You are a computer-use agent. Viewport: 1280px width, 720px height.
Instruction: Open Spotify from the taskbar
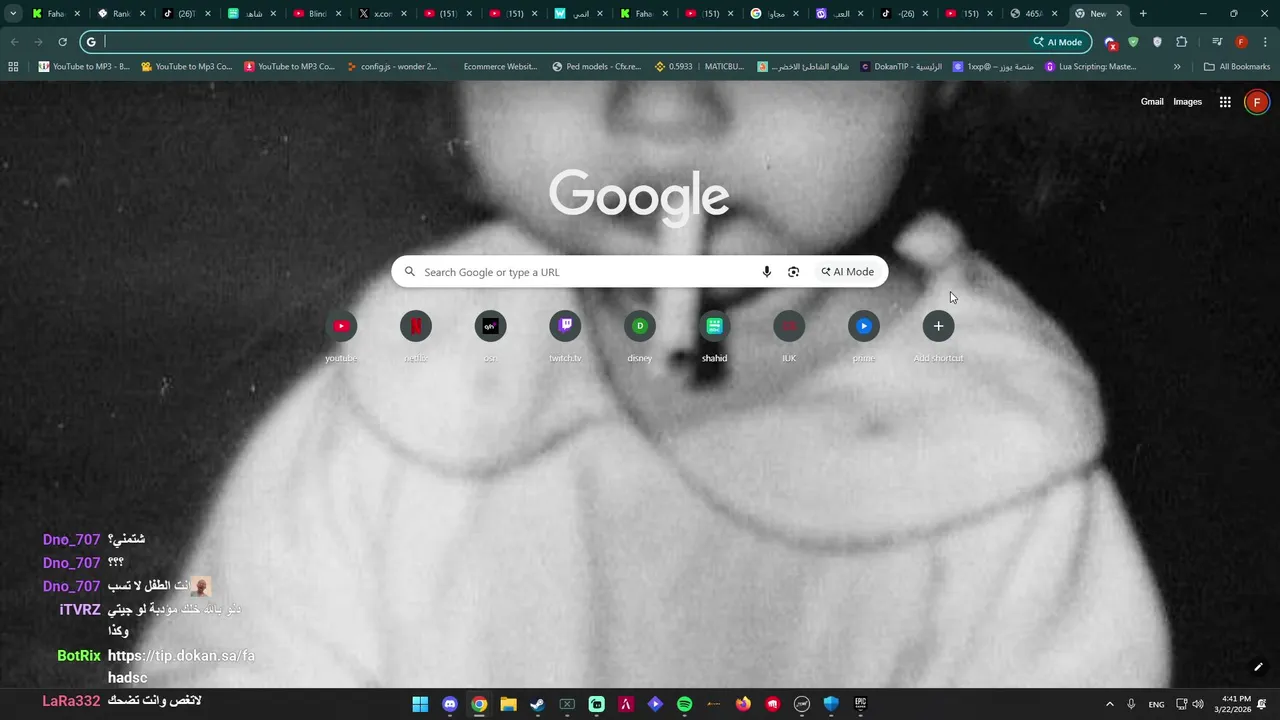[x=684, y=704]
